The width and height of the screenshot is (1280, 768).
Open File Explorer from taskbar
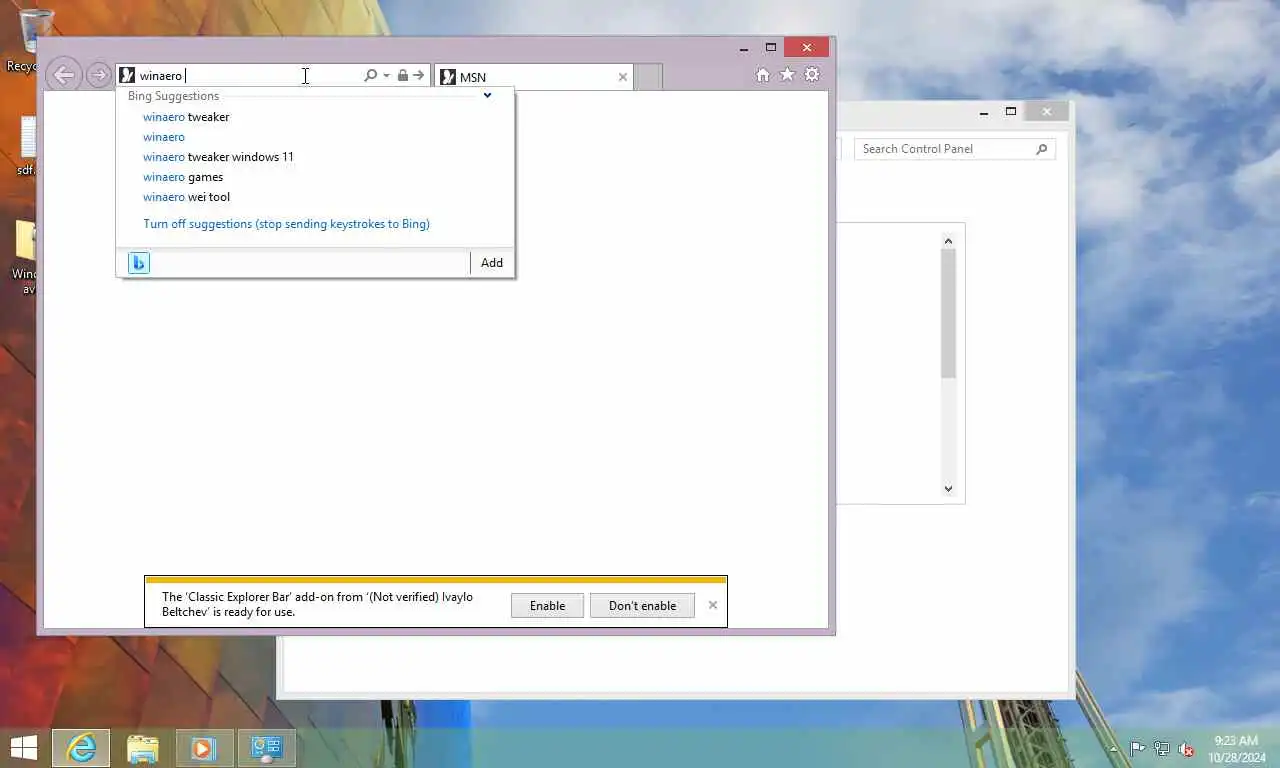(x=143, y=748)
